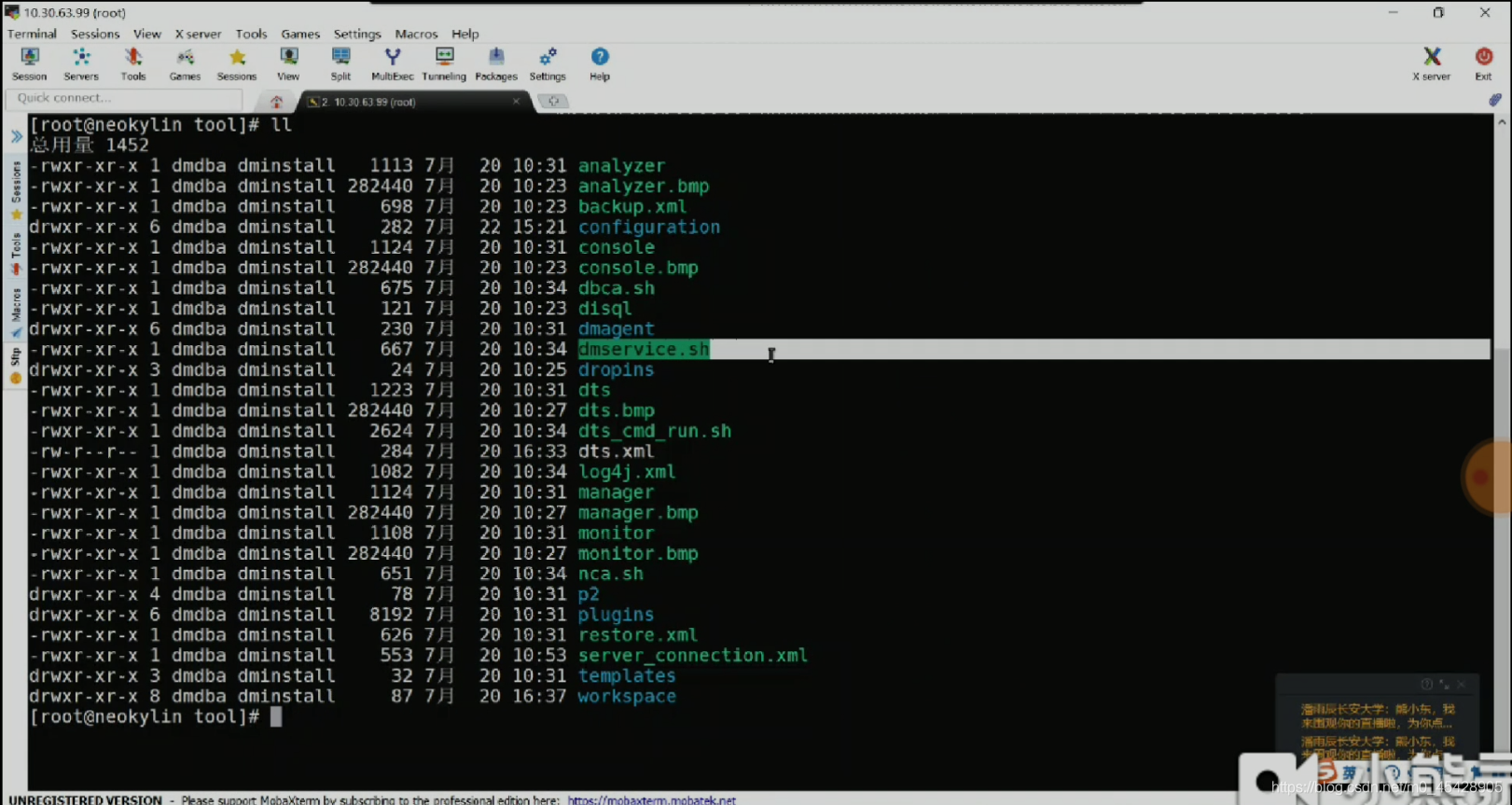Click the Packages toolbar icon
Viewport: 1512px width, 805px height.
[x=496, y=64]
